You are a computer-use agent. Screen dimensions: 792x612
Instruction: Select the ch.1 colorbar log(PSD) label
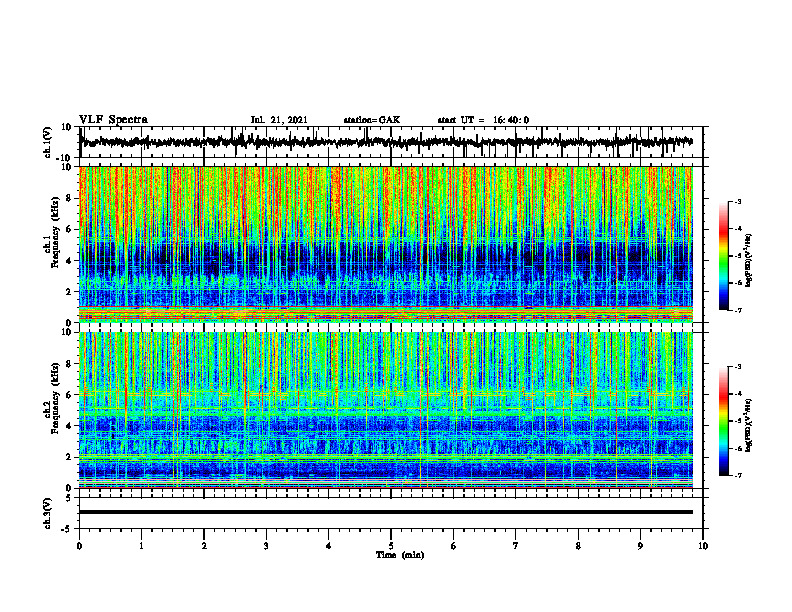tap(748, 260)
